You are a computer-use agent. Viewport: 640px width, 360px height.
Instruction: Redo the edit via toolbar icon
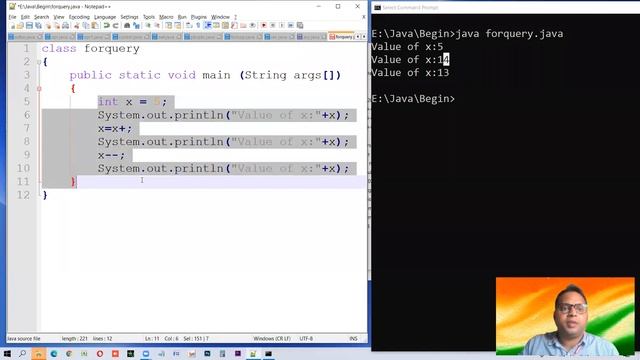[116, 25]
